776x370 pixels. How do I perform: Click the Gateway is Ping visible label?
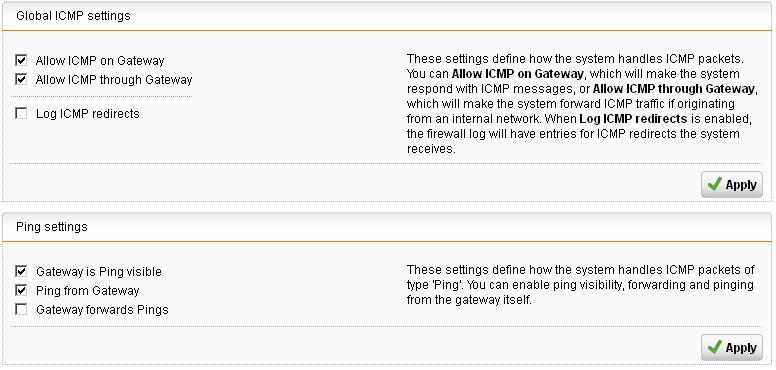(98, 272)
